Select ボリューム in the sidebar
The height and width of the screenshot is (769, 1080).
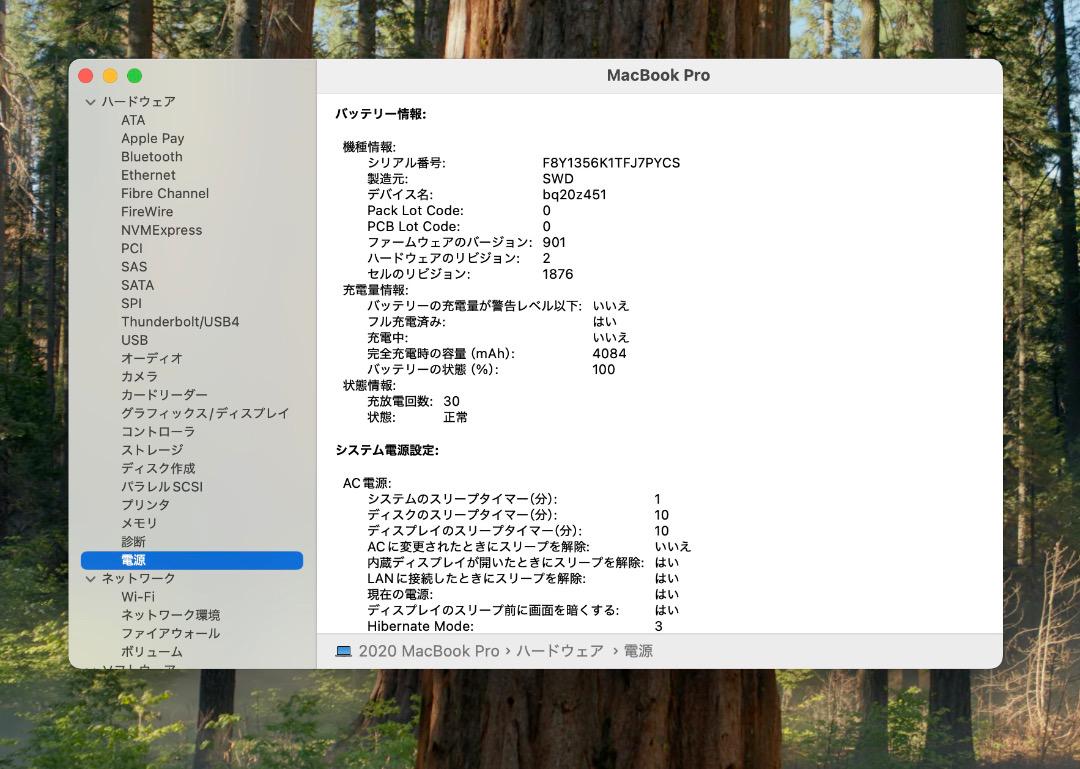[x=152, y=652]
